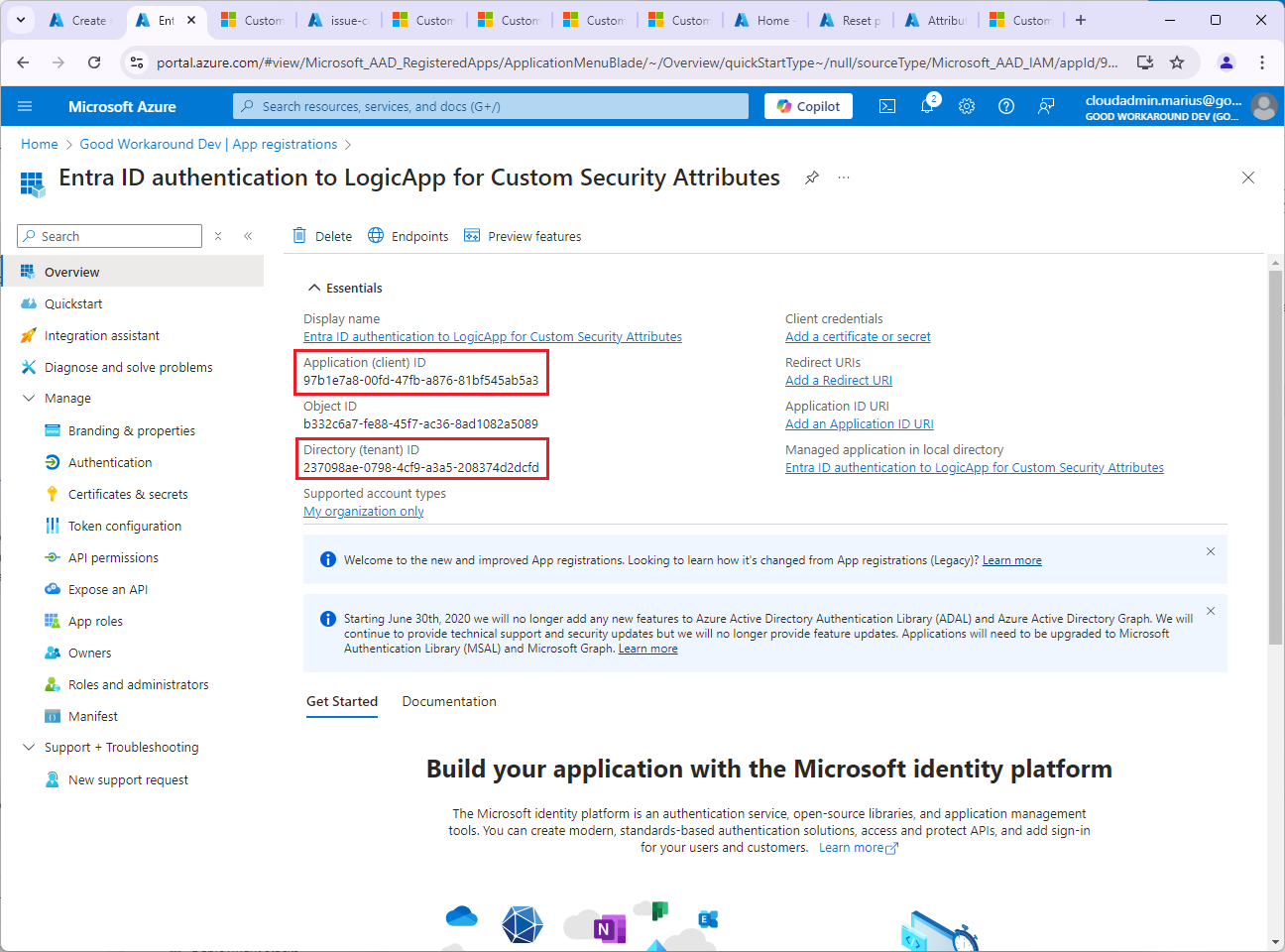Viewport: 1285px width, 952px height.
Task: Collapse the Manage menu group
Action: (x=29, y=398)
